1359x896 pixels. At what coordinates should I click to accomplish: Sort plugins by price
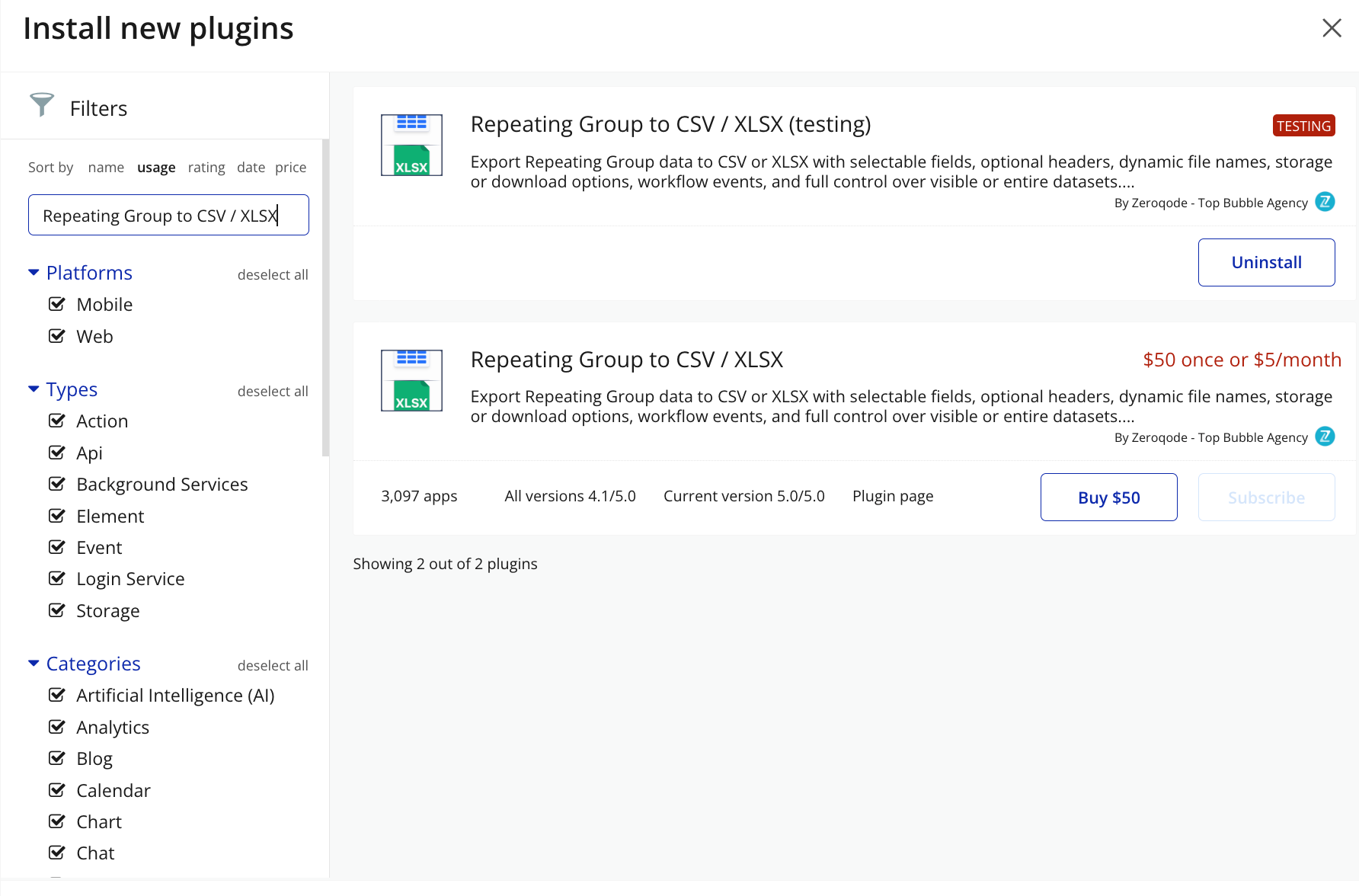290,168
